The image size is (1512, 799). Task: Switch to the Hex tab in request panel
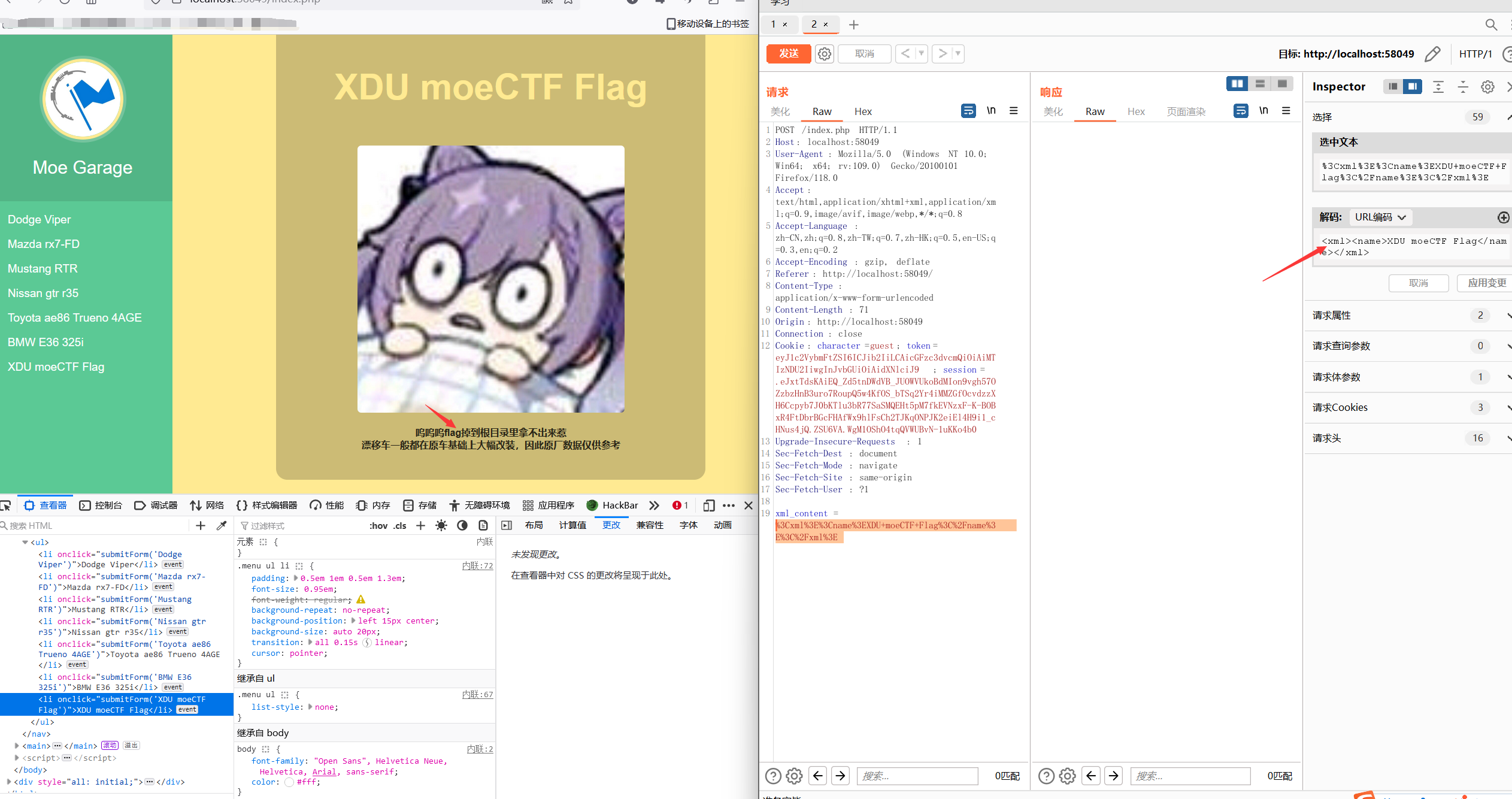(x=863, y=111)
